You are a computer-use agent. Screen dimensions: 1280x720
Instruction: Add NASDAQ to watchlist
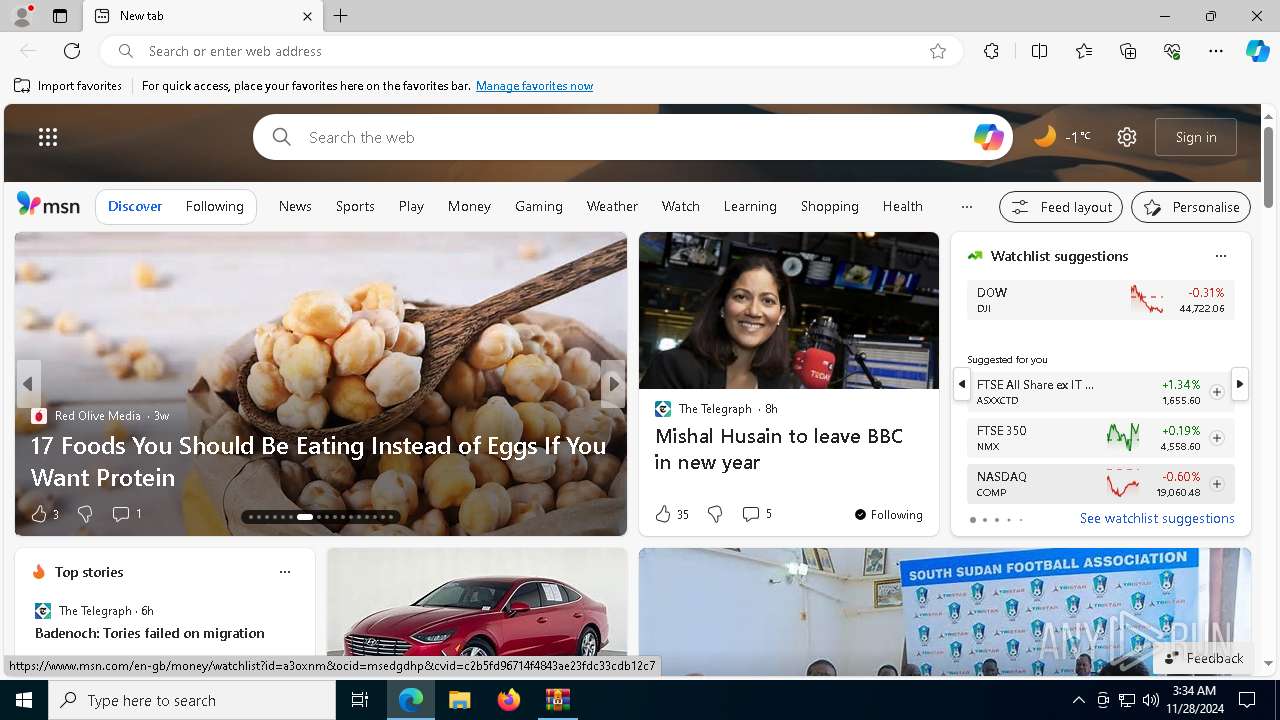(x=1217, y=484)
